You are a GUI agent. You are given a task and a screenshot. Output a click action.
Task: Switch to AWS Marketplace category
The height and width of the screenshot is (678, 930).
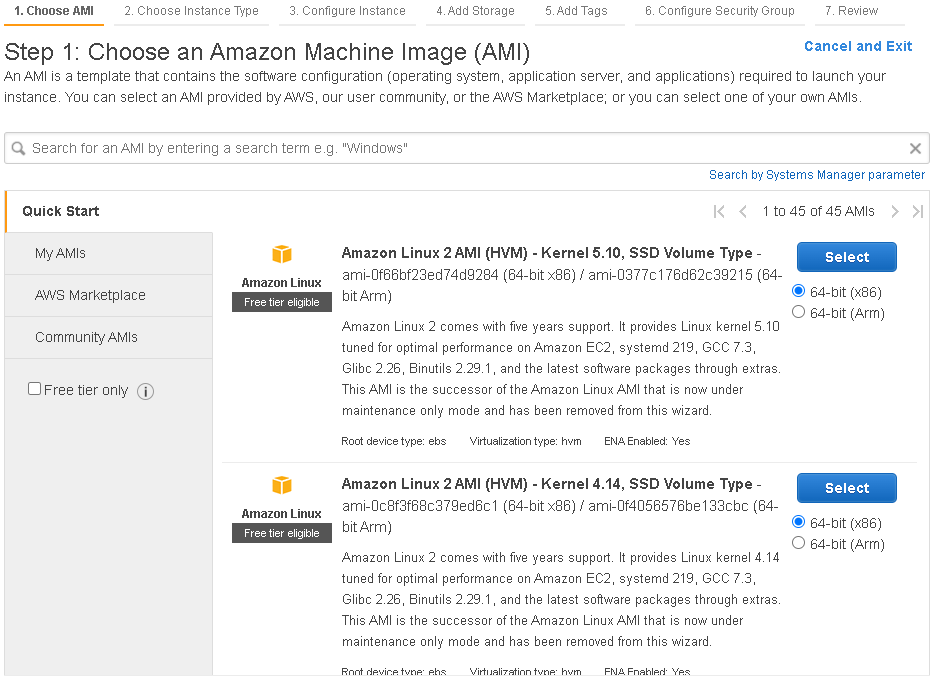[109, 295]
